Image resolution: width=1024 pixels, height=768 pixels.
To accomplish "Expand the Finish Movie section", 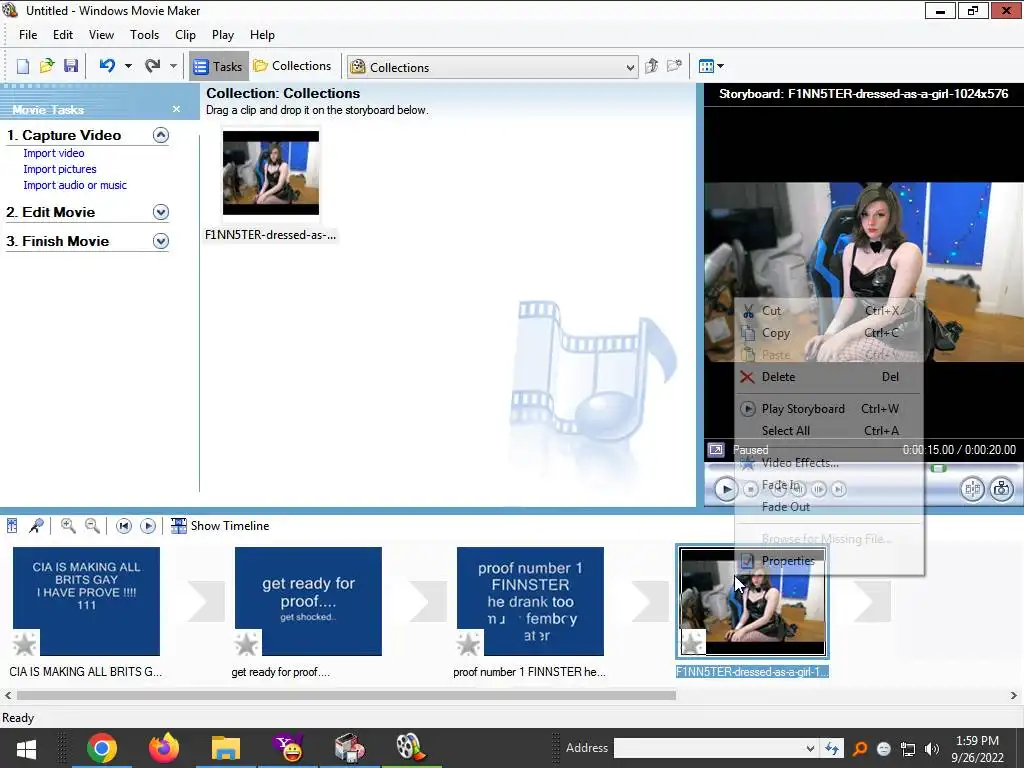I will 161,241.
